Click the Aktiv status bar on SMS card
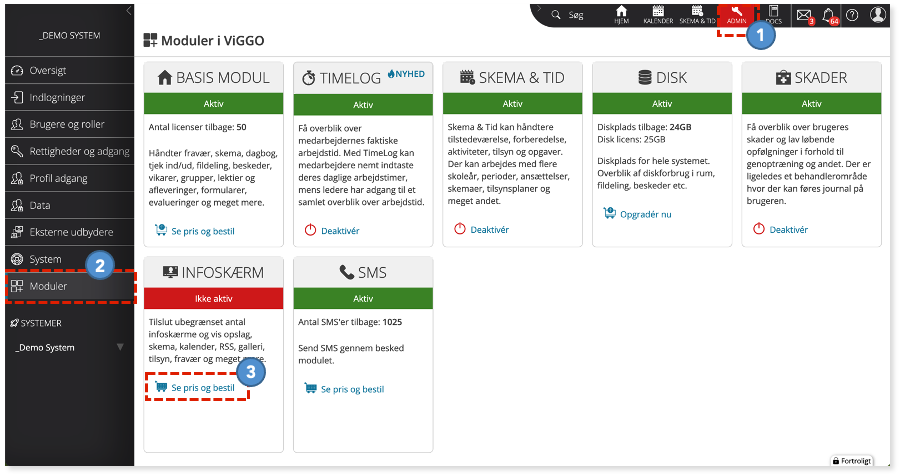This screenshot has width=900, height=474. point(363,298)
